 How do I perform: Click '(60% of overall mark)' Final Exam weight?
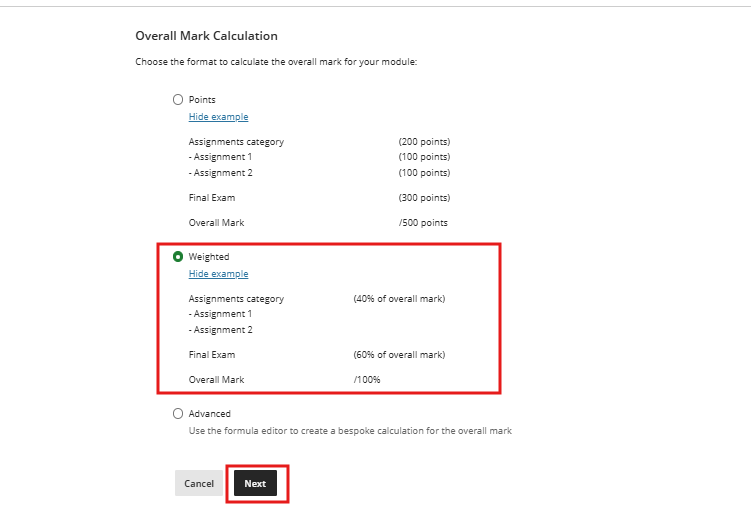[x=399, y=355]
